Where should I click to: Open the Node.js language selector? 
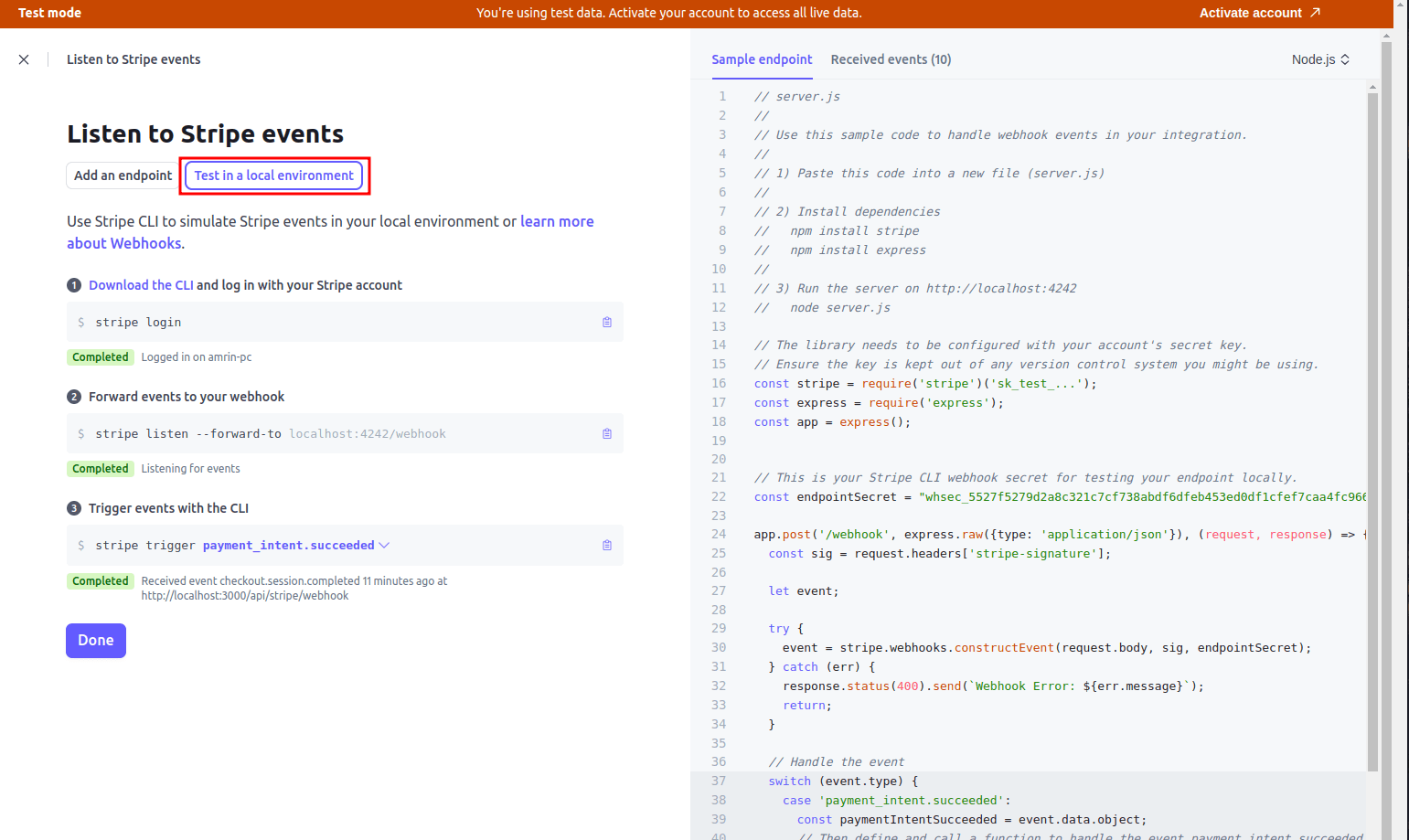pos(1319,58)
